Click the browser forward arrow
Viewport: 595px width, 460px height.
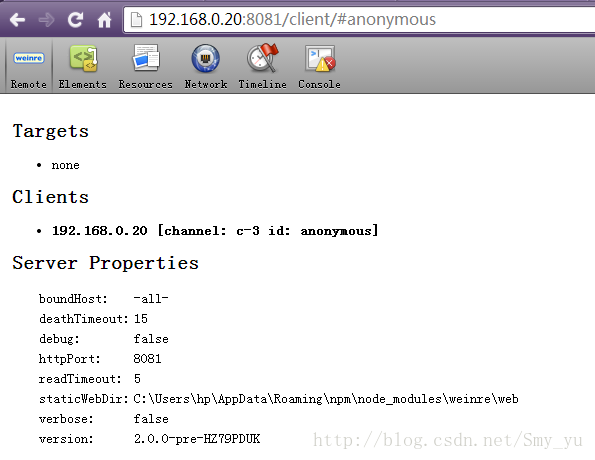coord(46,19)
